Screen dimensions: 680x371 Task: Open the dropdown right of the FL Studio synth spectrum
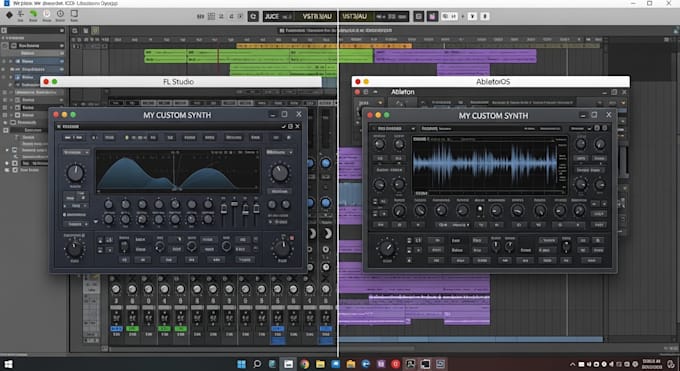point(280,152)
